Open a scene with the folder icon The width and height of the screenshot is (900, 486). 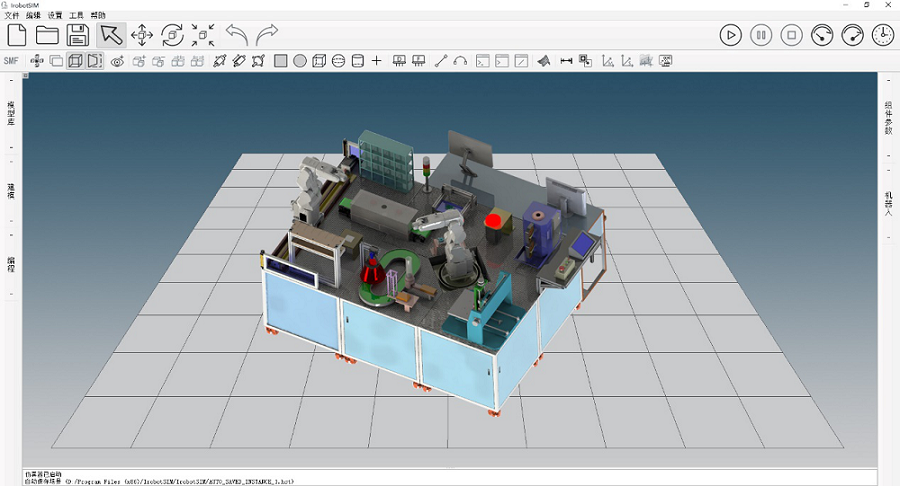click(x=47, y=35)
